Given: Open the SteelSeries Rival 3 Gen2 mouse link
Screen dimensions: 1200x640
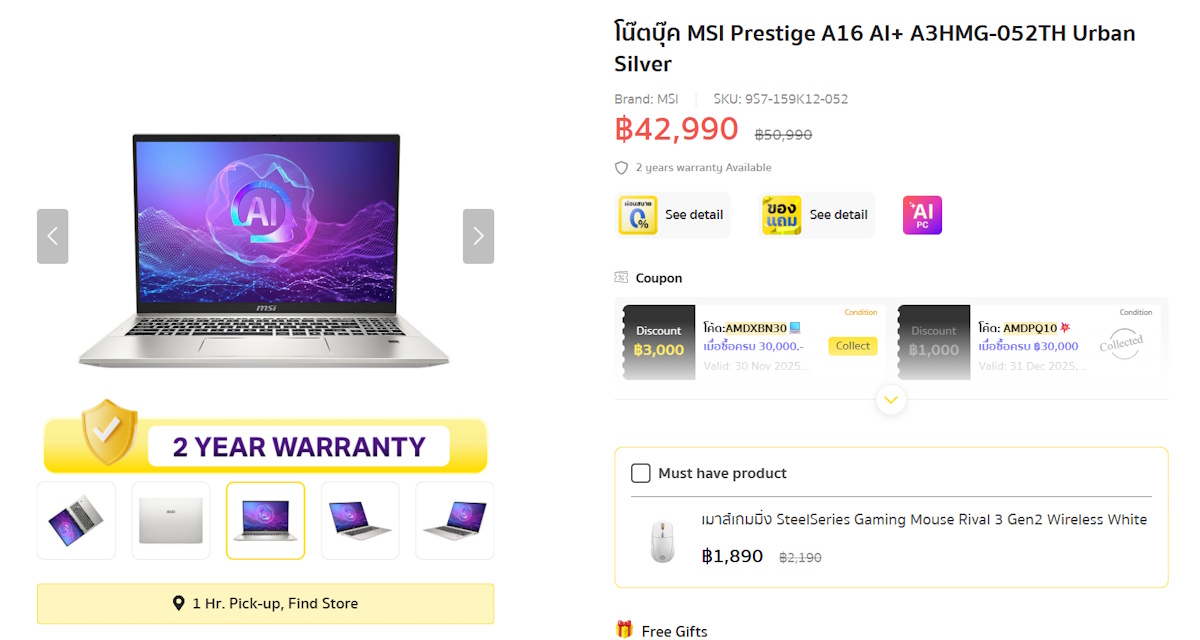Looking at the screenshot, I should tap(924, 519).
